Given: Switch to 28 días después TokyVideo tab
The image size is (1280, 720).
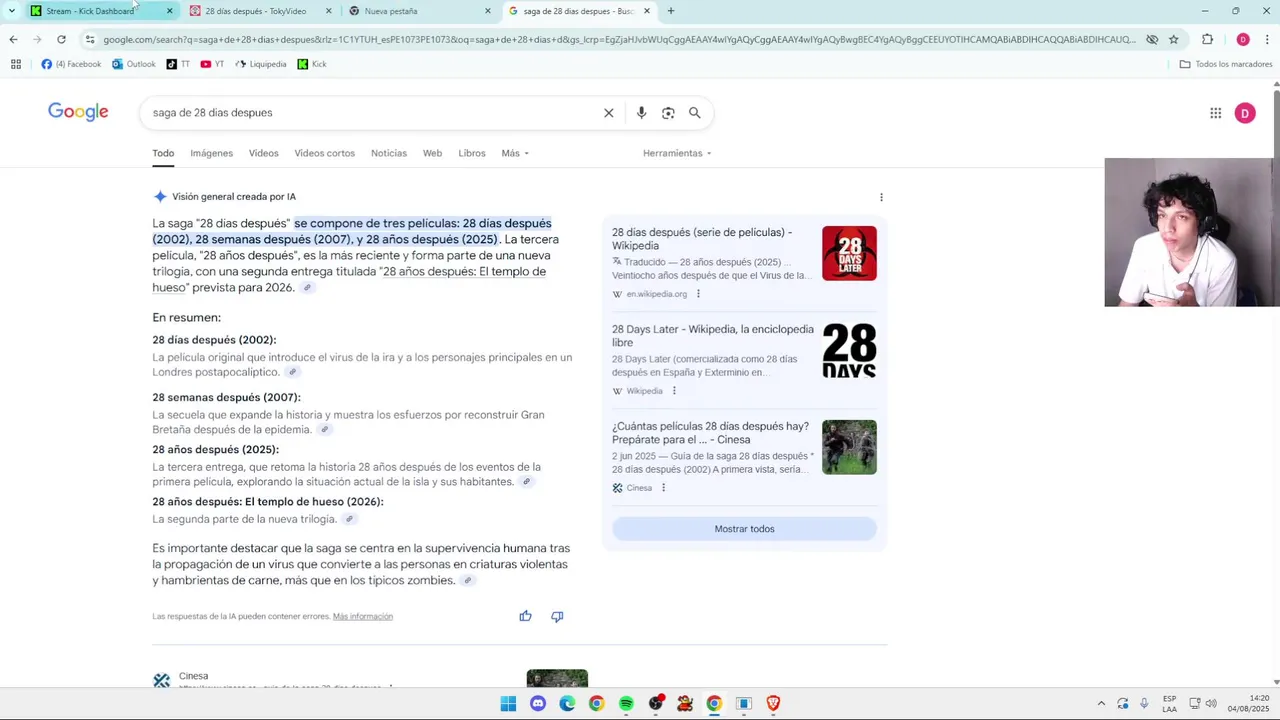Looking at the screenshot, I should click(x=262, y=11).
